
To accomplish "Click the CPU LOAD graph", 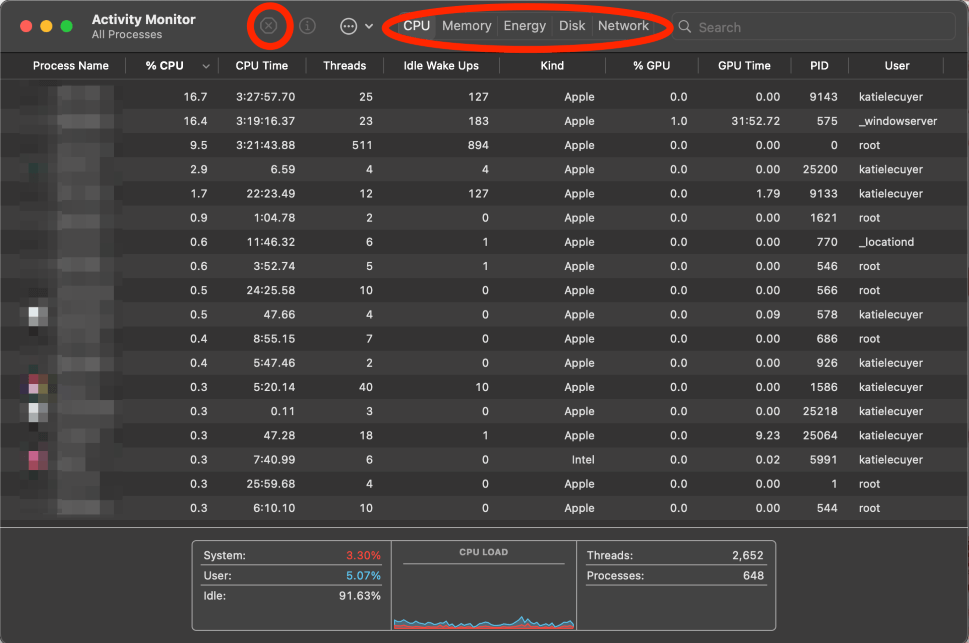I will (484, 595).
